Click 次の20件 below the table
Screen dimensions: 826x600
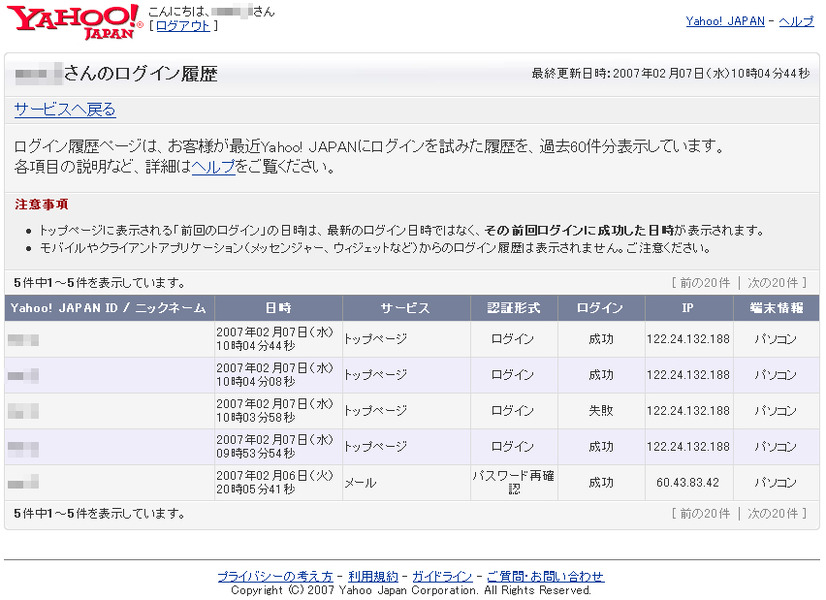(x=773, y=513)
